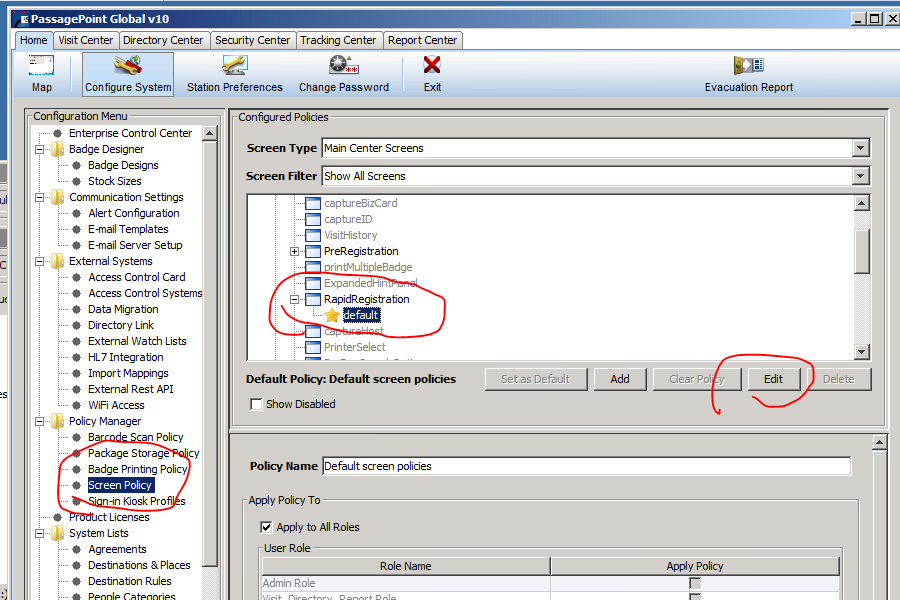Collapse the External Systems tree node
This screenshot has width=900, height=600.
click(x=40, y=261)
